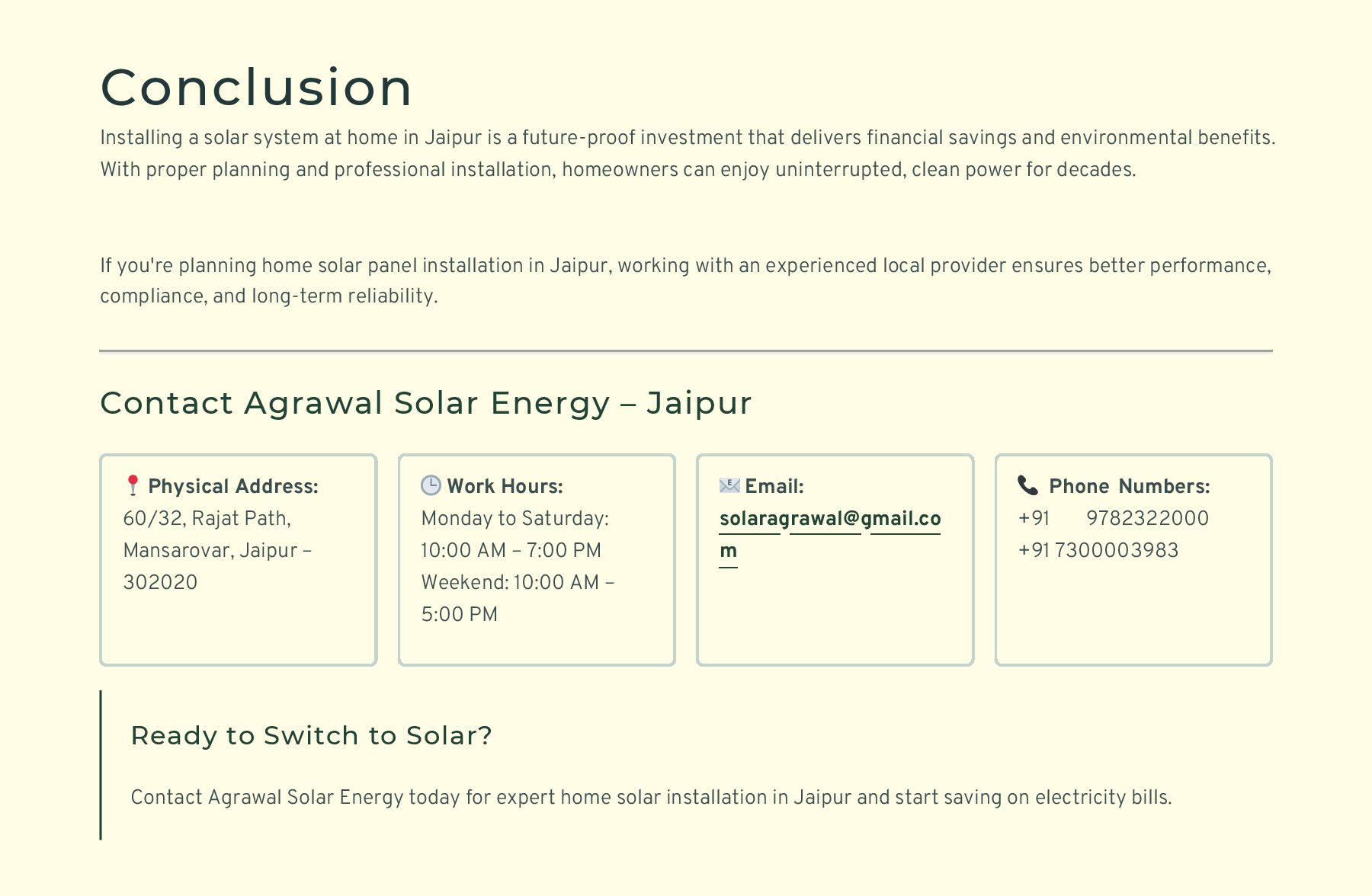
Task: Click the envelope icon beside Email
Action: click(x=729, y=485)
